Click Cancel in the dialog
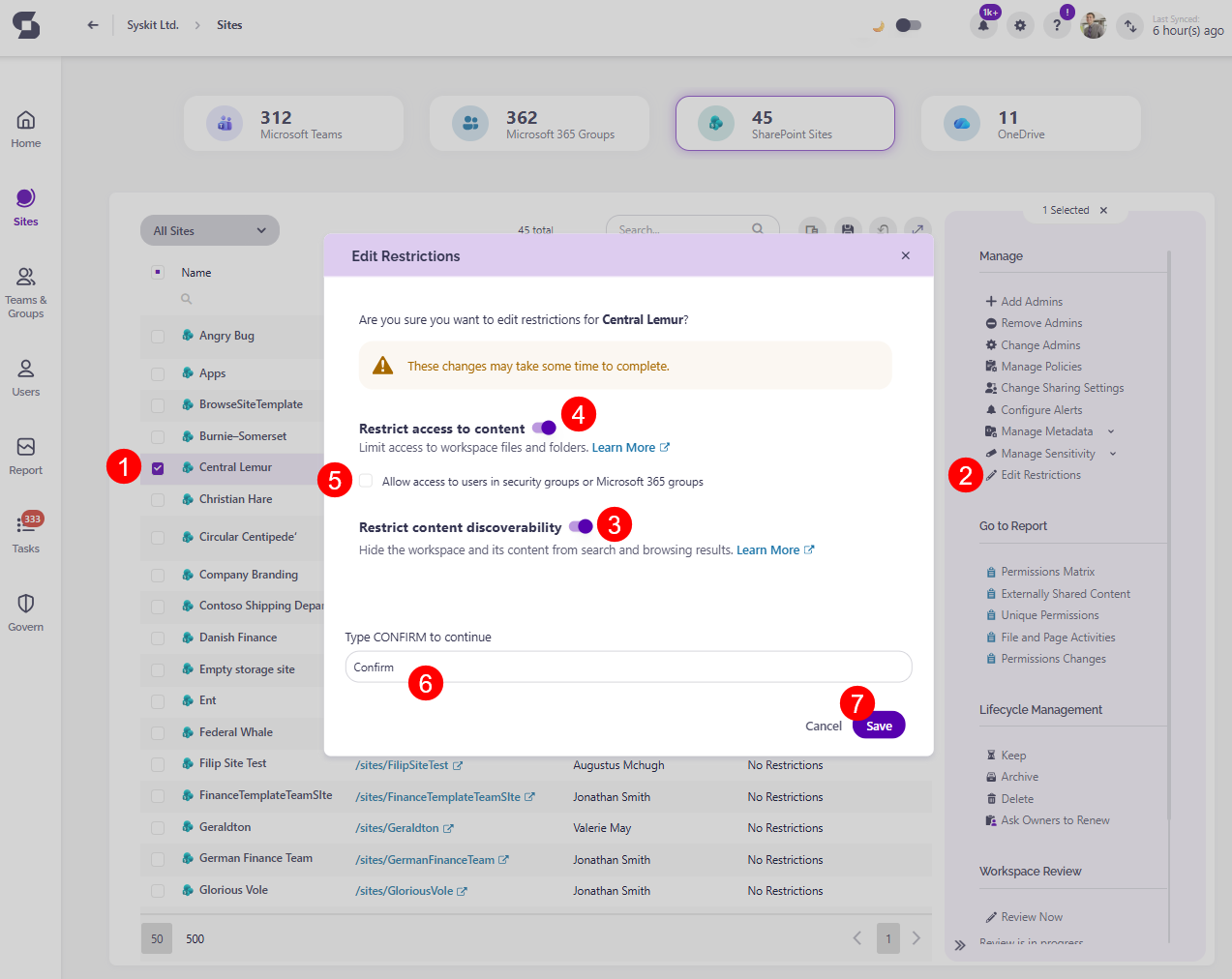 tap(823, 726)
